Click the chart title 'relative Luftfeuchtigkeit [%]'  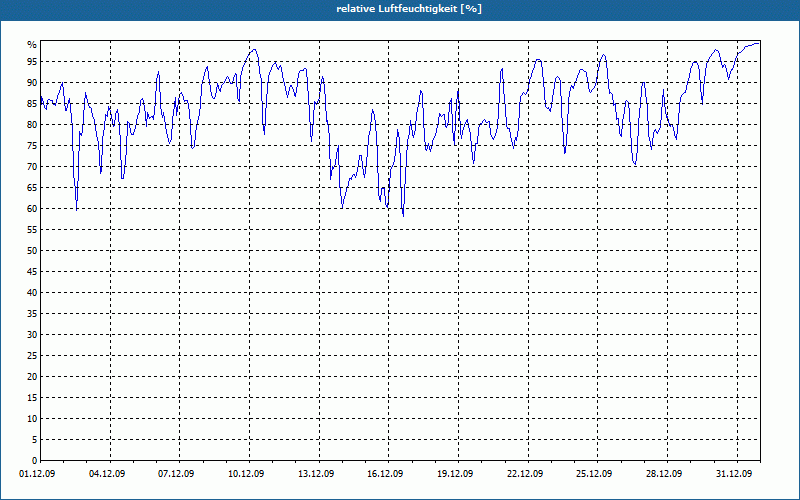[409, 9]
